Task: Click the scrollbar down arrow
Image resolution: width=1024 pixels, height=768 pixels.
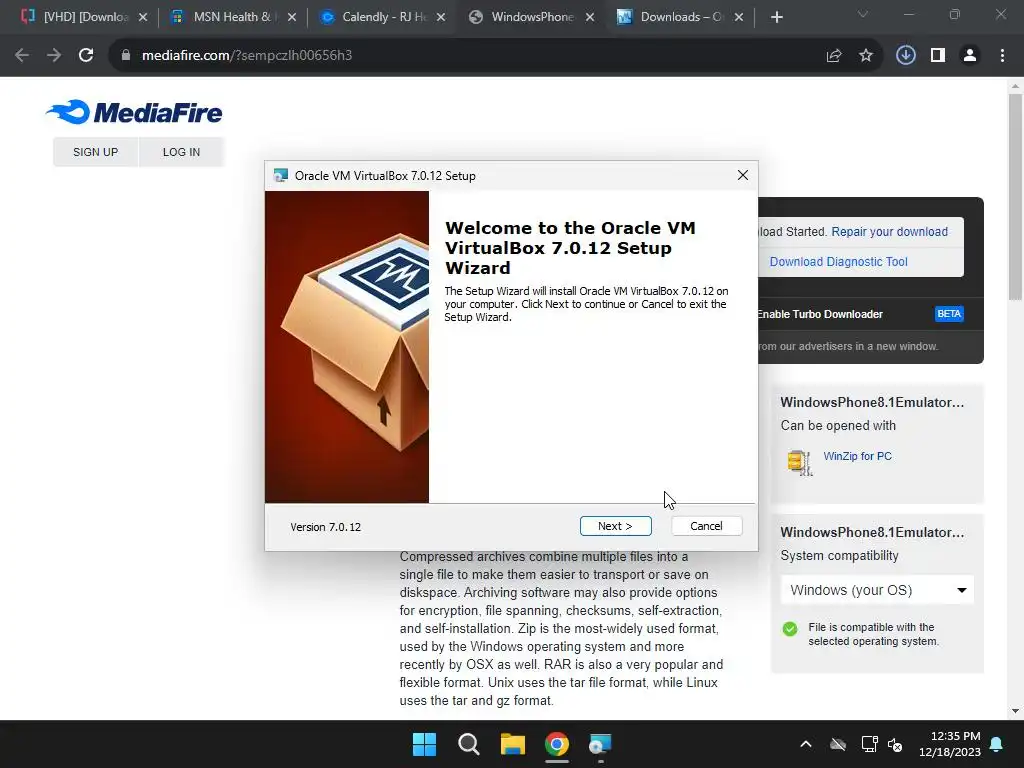Action: tap(1015, 711)
